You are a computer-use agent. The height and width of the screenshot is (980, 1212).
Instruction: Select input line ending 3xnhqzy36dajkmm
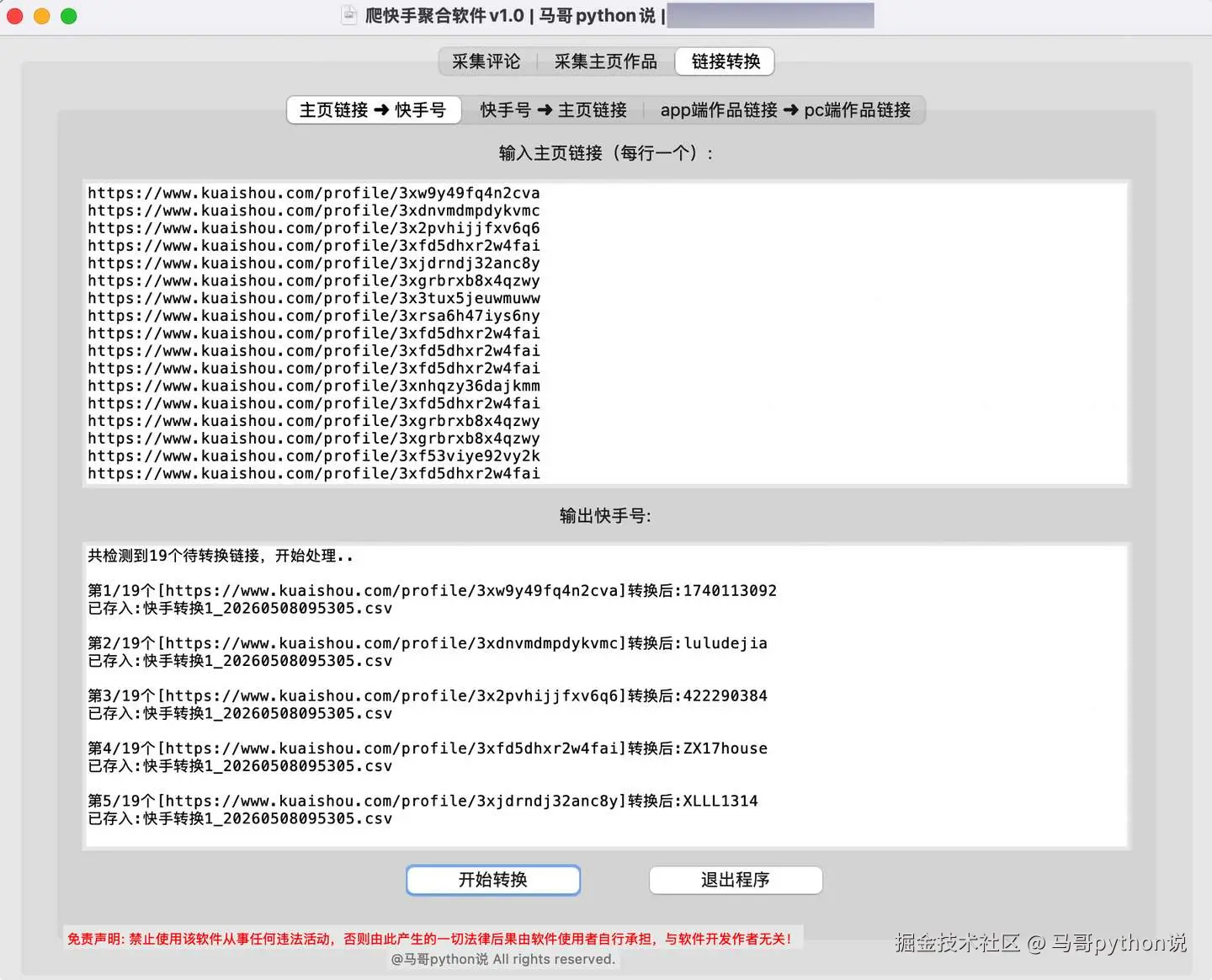[x=314, y=386]
